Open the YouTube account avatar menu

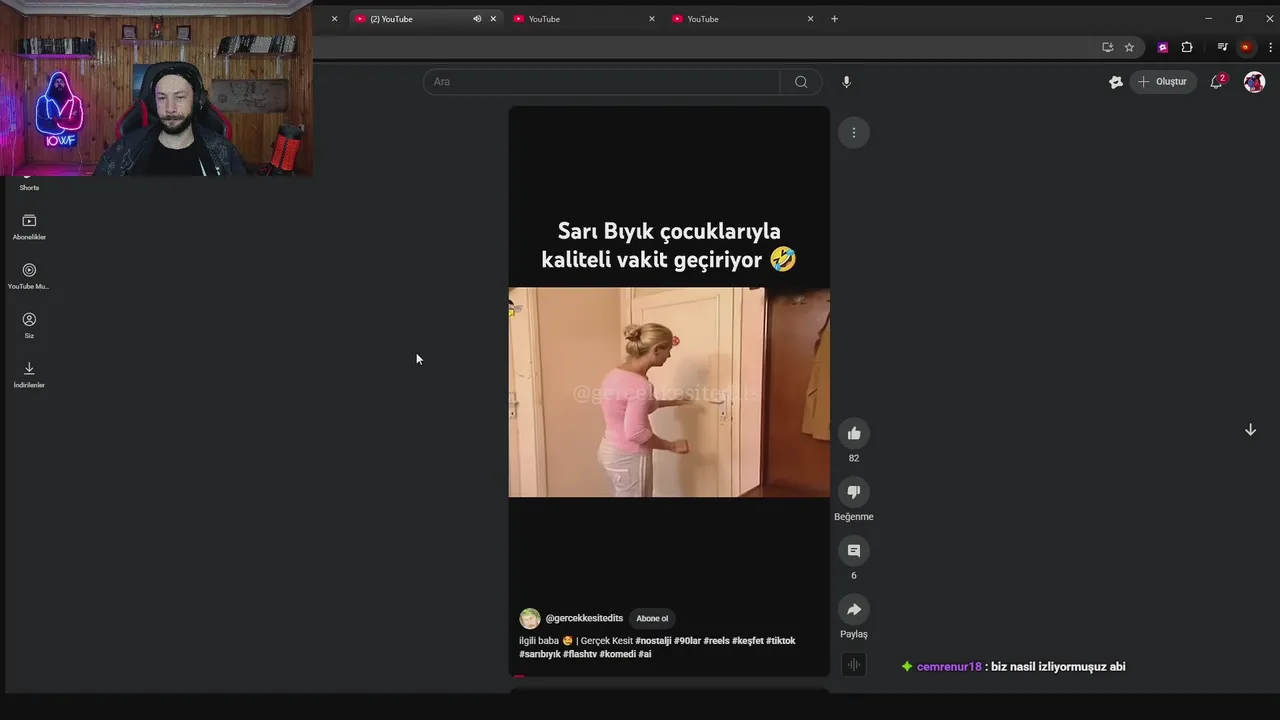coord(1254,82)
